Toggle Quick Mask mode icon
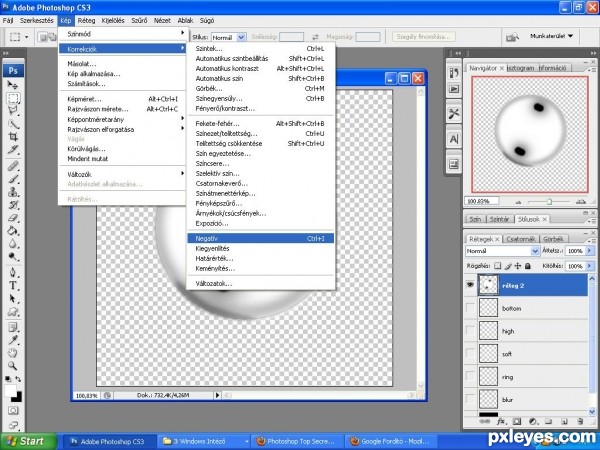Image resolution: width=600 pixels, height=450 pixels. coord(13,411)
